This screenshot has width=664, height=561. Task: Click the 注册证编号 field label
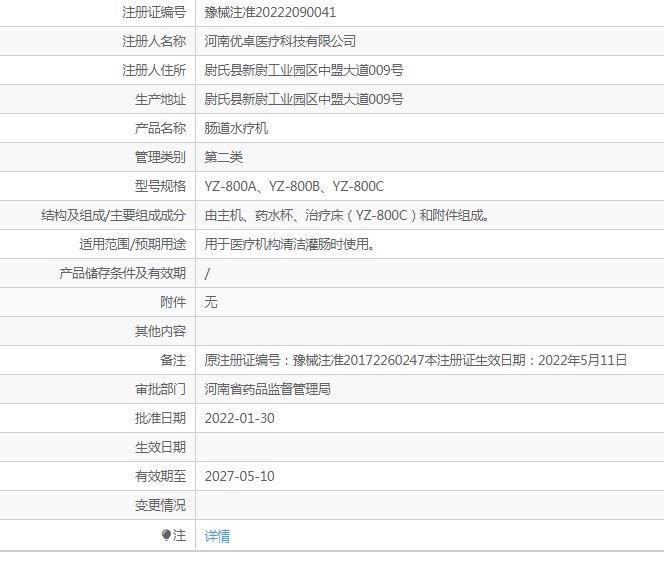(154, 12)
